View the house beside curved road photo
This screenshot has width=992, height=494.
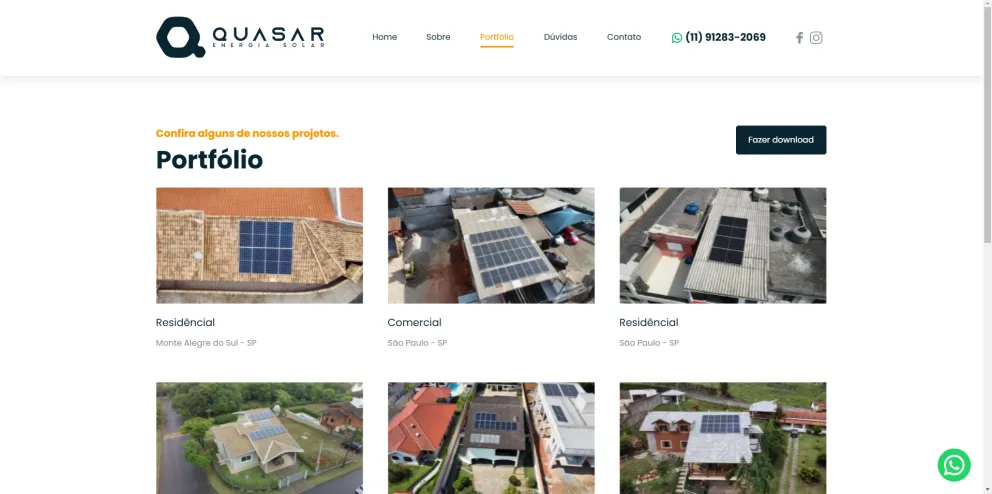coord(259,438)
